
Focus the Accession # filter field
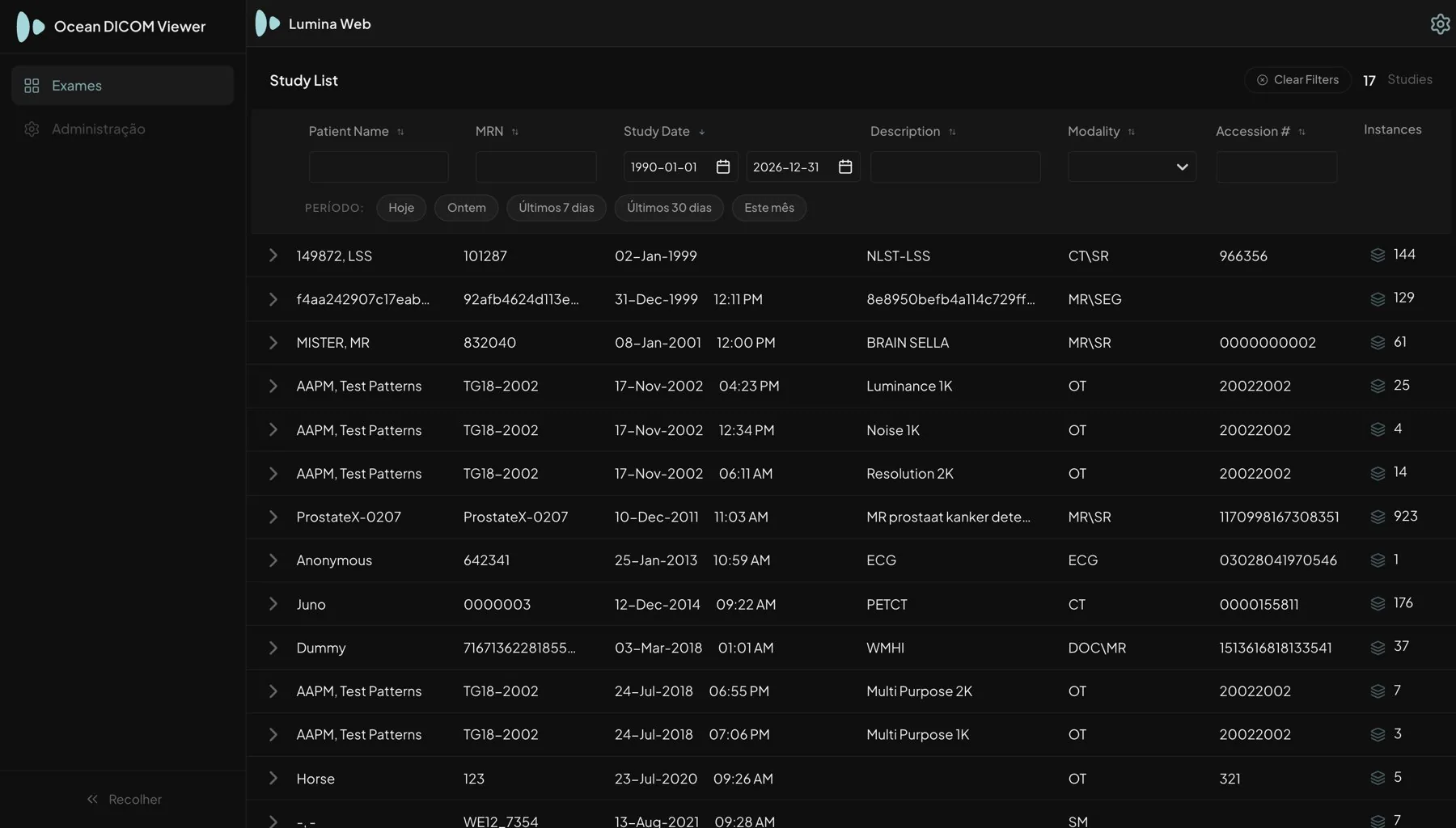tap(1276, 167)
